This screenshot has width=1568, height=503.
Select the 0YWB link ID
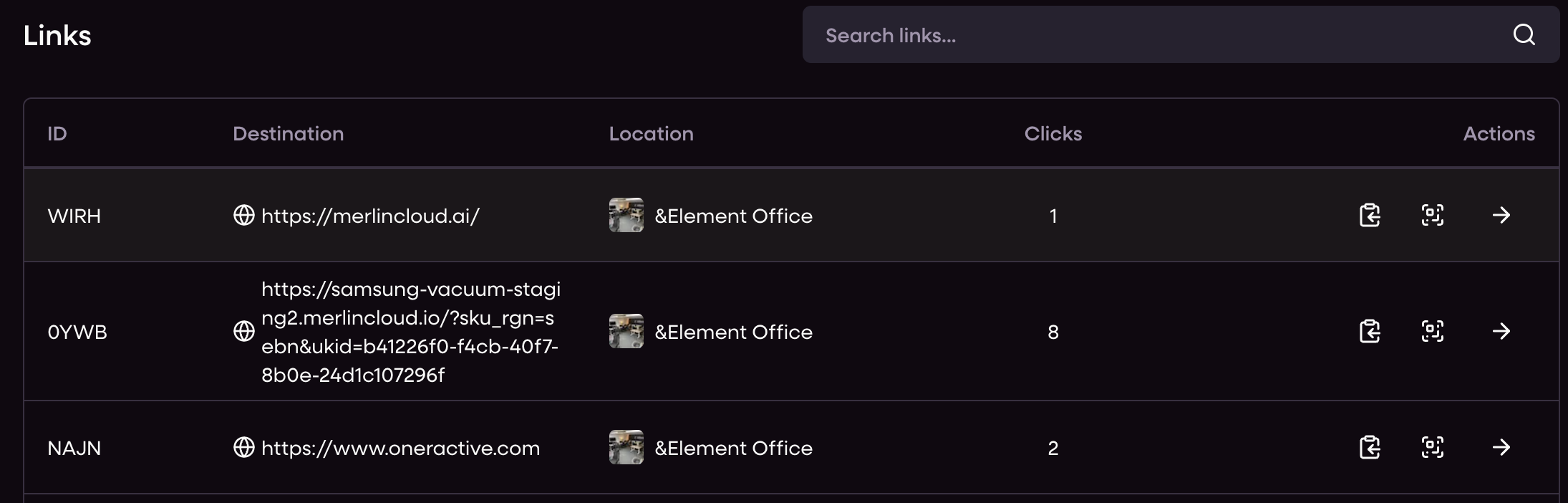click(x=77, y=332)
